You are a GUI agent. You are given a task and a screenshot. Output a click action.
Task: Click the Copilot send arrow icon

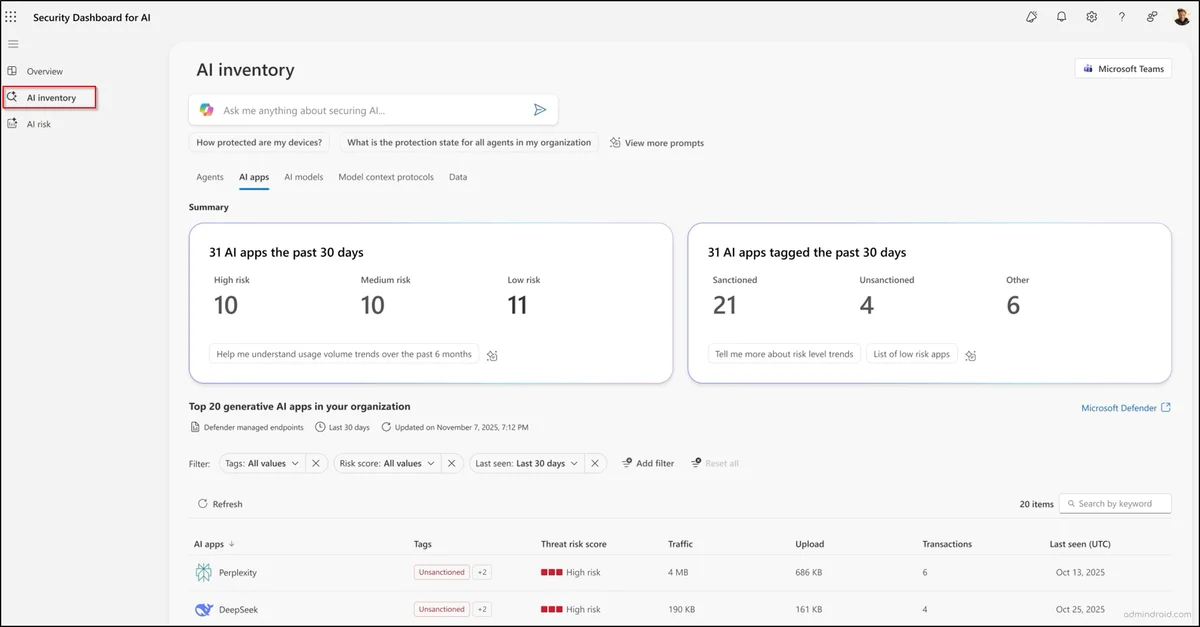click(541, 109)
